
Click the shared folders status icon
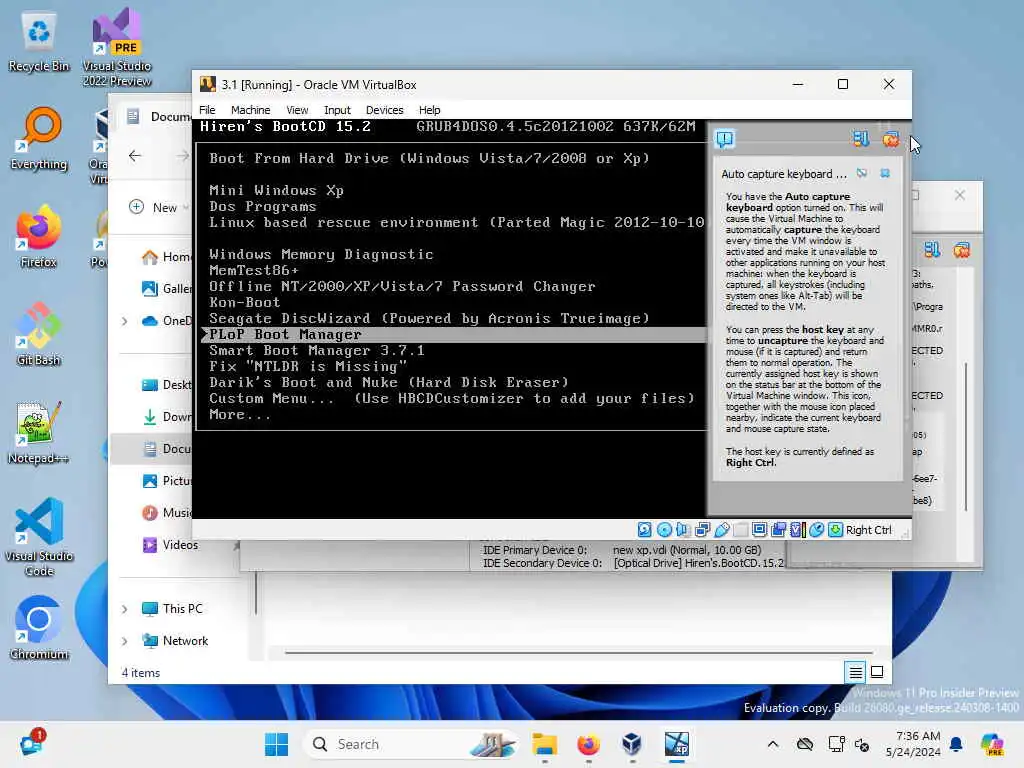click(x=741, y=530)
